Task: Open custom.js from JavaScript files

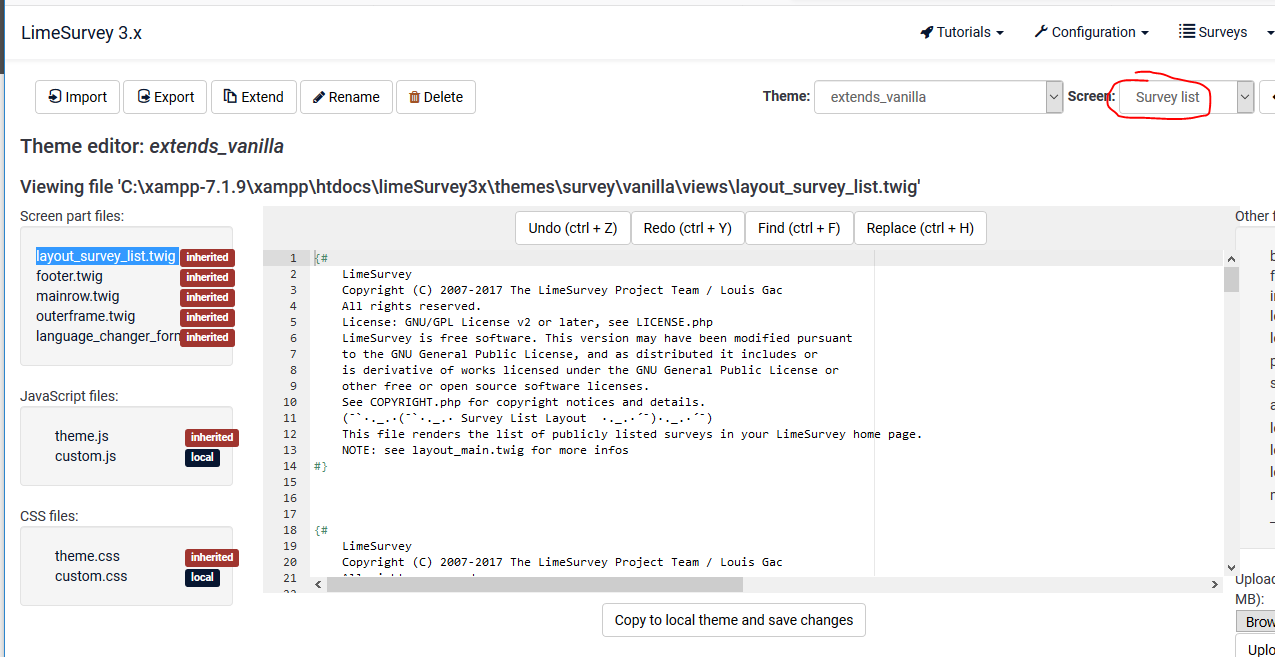Action: pos(85,456)
